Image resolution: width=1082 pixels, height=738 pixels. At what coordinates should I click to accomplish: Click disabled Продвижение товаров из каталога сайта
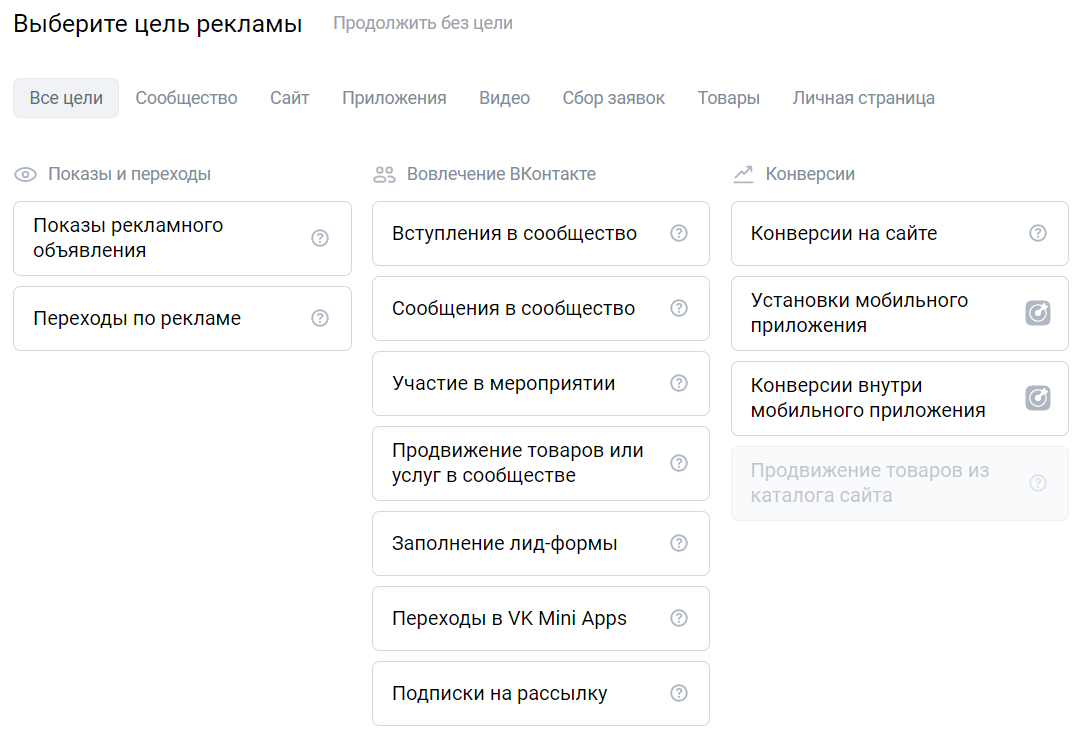click(x=900, y=483)
